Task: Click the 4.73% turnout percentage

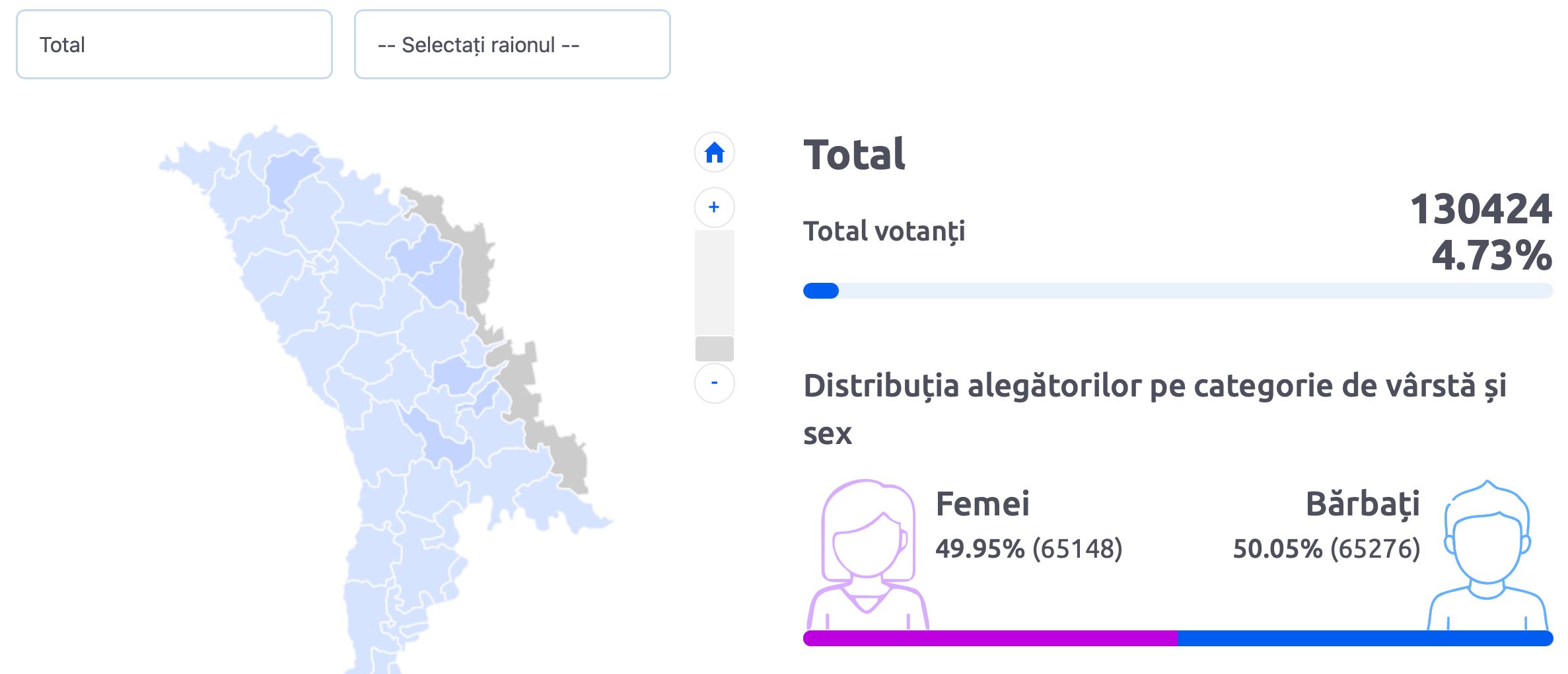Action: click(1492, 256)
